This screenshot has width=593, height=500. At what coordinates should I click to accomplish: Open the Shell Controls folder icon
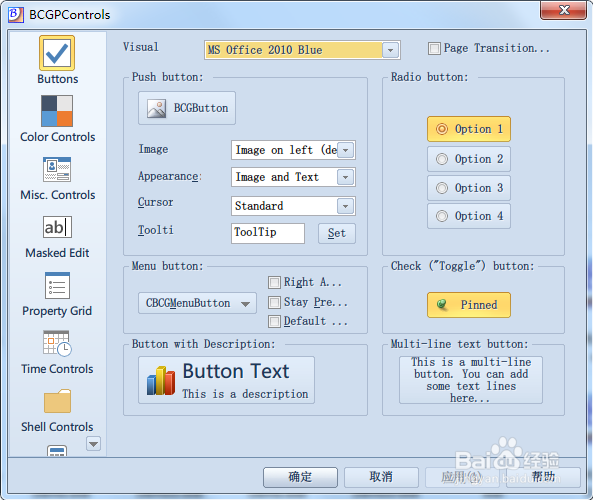point(57,401)
